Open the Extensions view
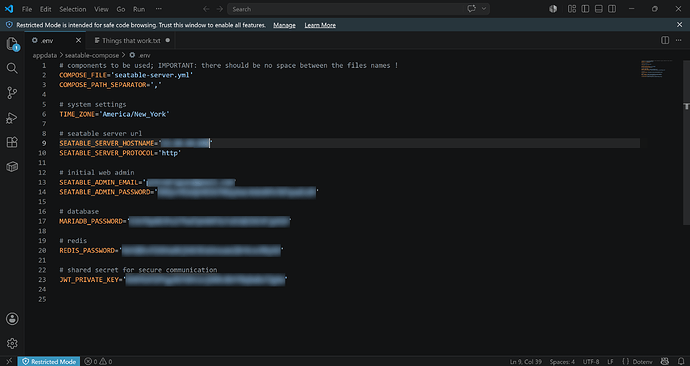The image size is (690, 366). tap(12, 142)
